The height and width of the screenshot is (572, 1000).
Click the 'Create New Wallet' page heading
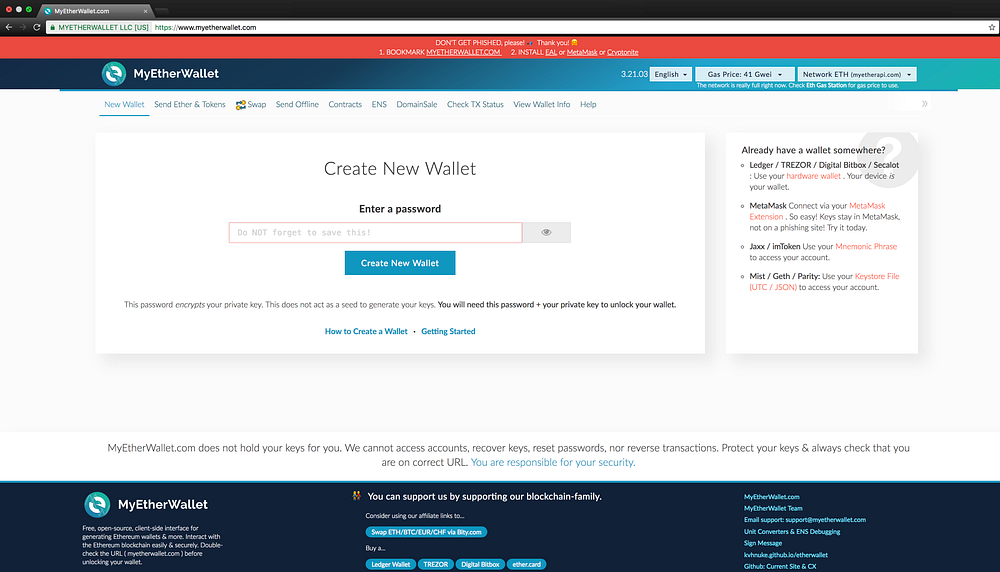(400, 168)
